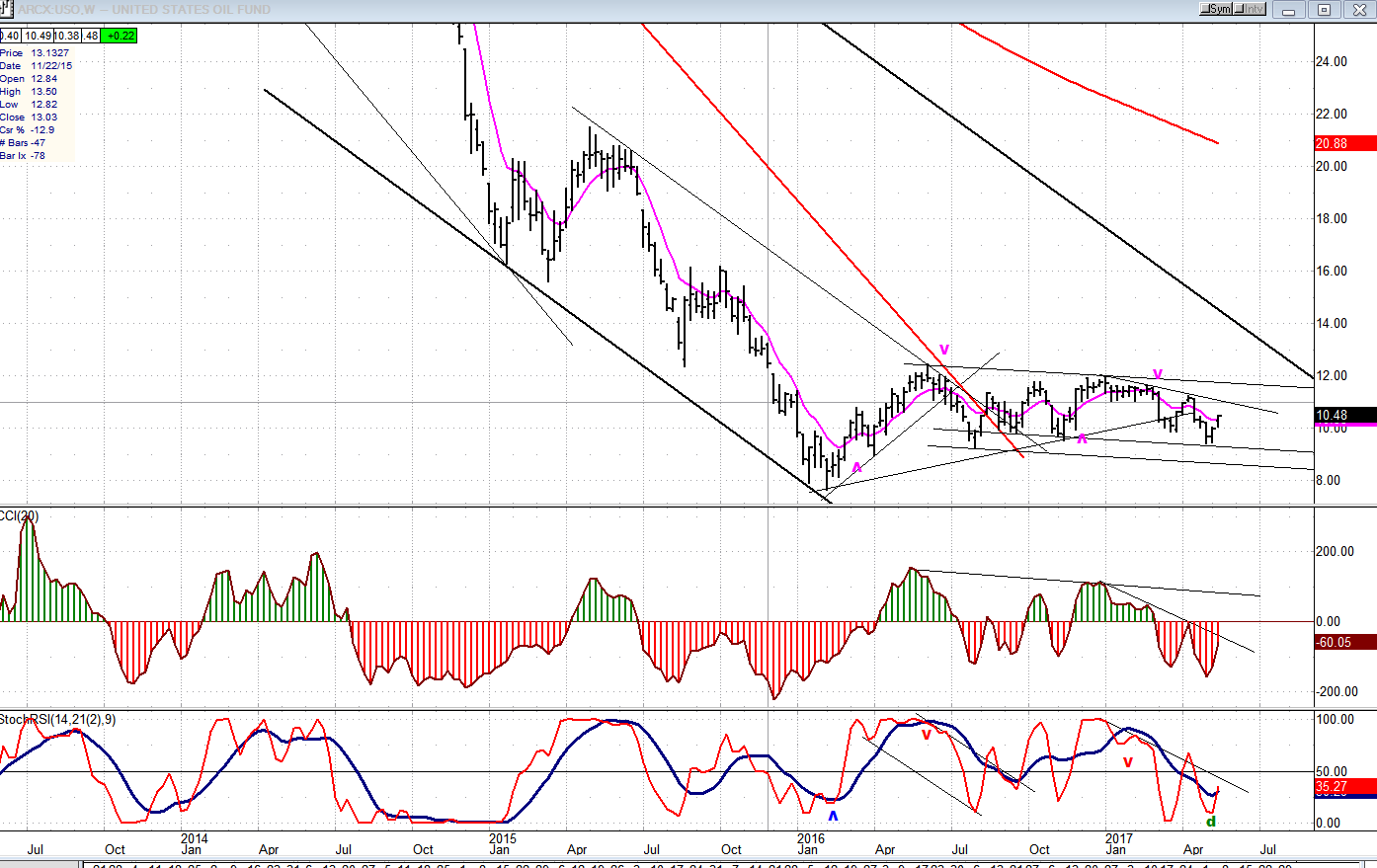Click the StochRSI 35.27 value label
This screenshot has width=1377, height=868.
tap(1343, 787)
